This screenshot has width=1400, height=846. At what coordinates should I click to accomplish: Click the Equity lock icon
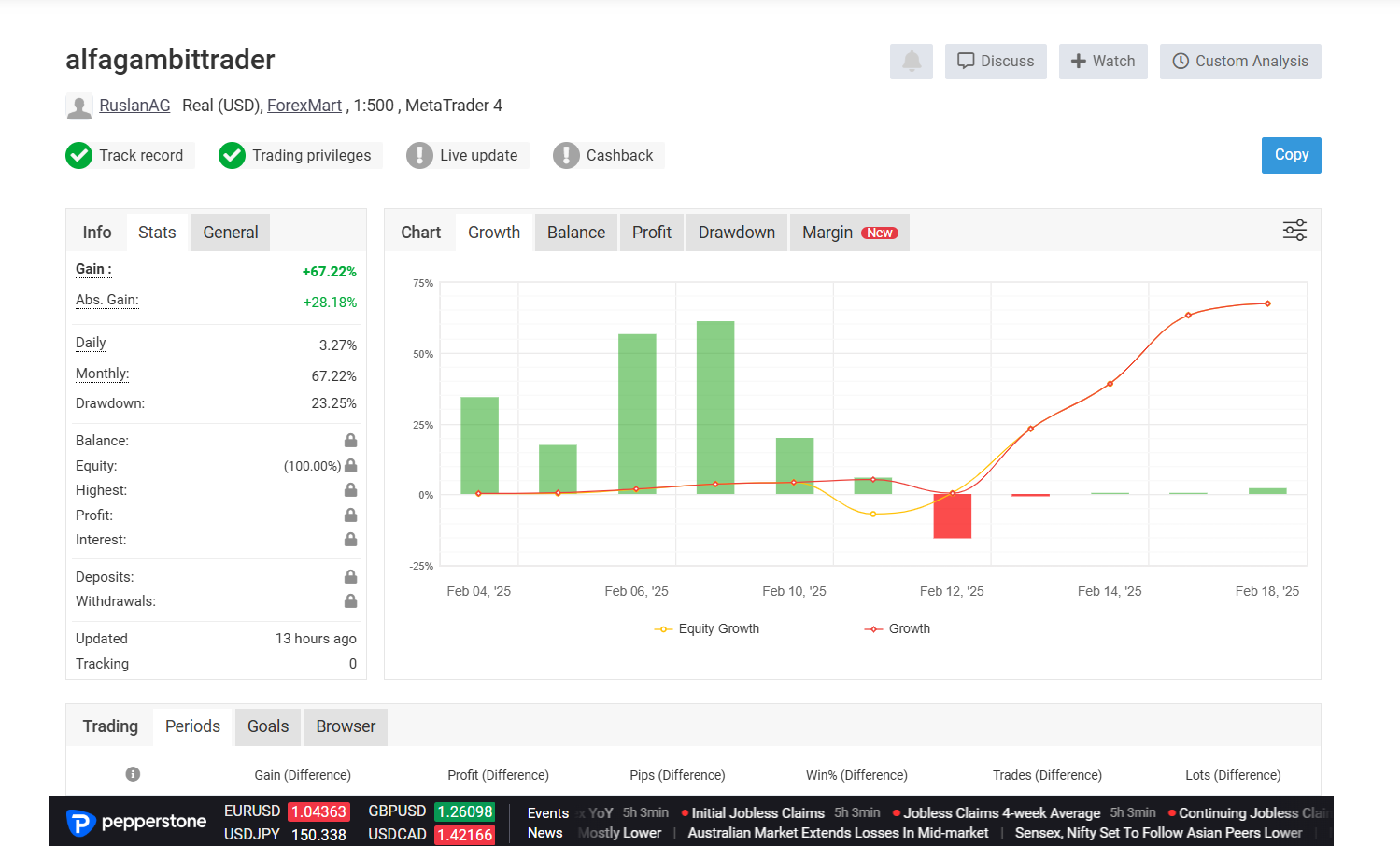[x=350, y=465]
